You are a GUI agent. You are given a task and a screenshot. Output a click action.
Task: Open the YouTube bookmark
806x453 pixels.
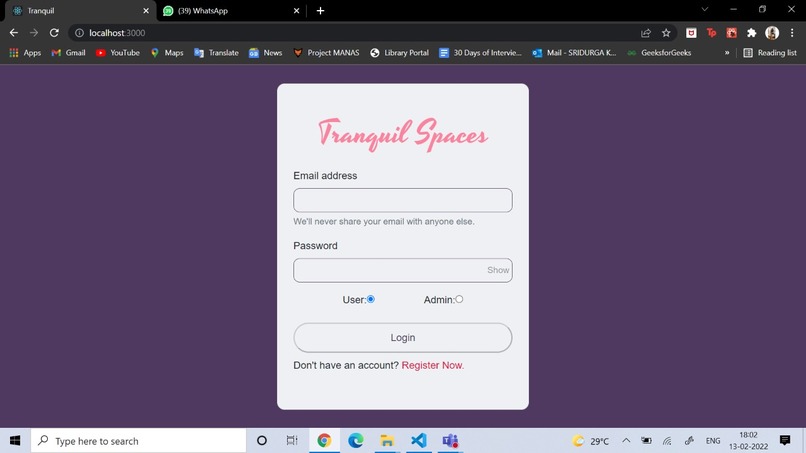tap(118, 52)
